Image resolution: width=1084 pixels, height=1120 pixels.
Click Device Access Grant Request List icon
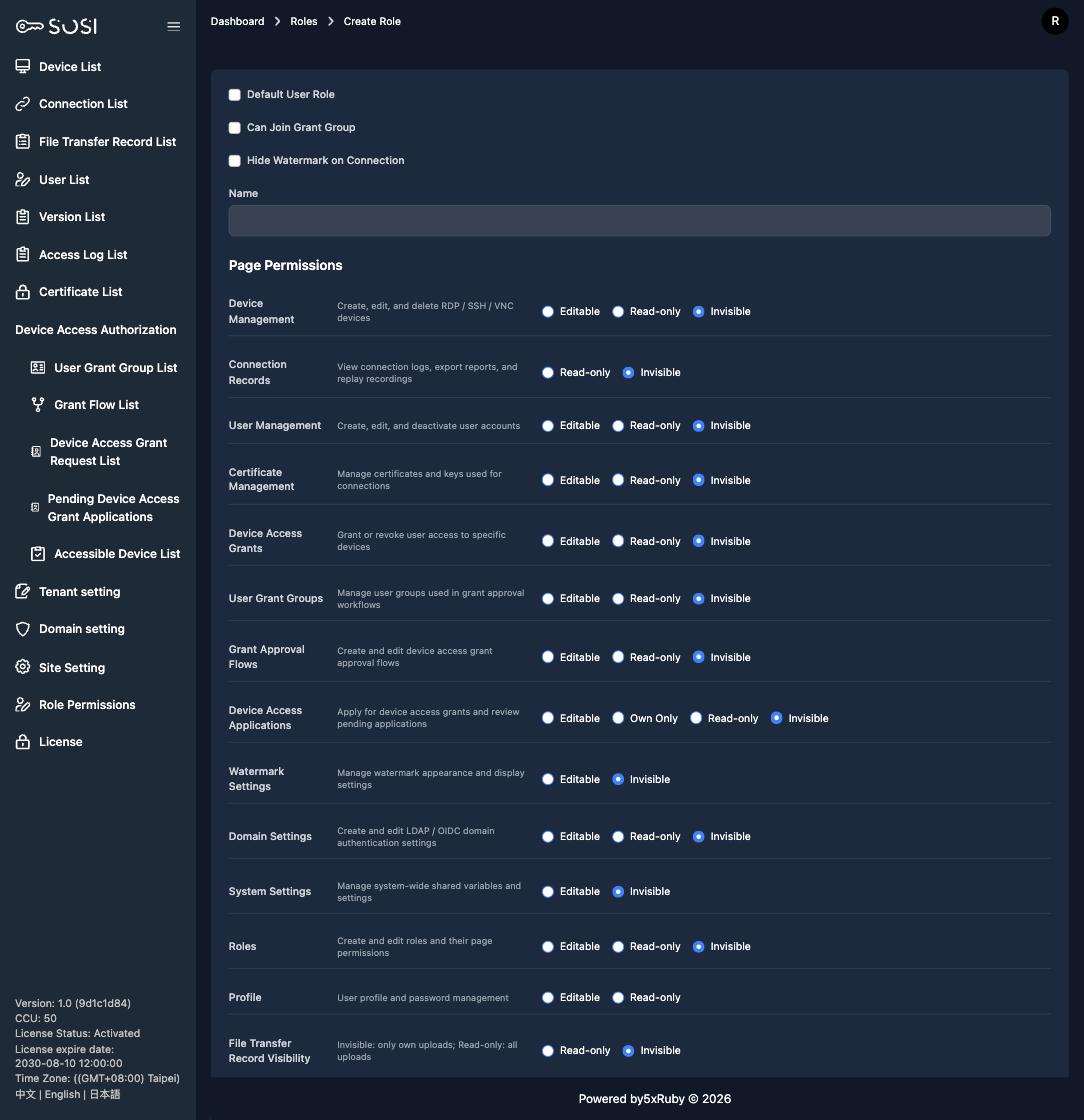[36, 451]
